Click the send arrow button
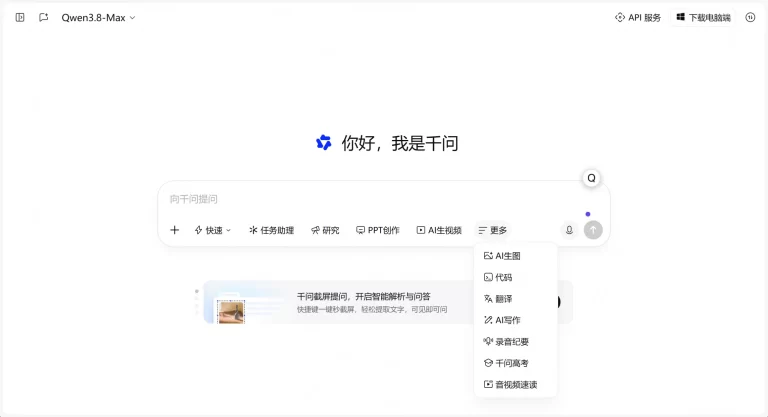The image size is (768, 417). tap(593, 230)
